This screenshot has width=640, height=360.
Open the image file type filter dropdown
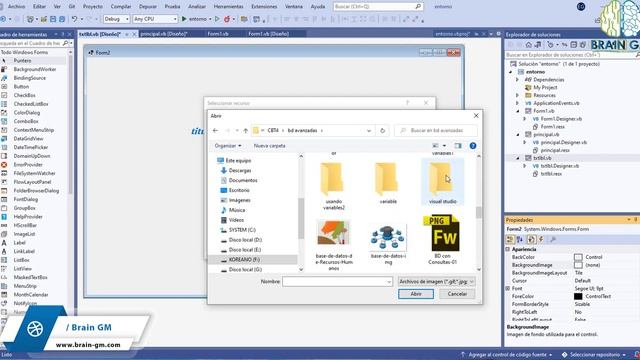[436, 282]
